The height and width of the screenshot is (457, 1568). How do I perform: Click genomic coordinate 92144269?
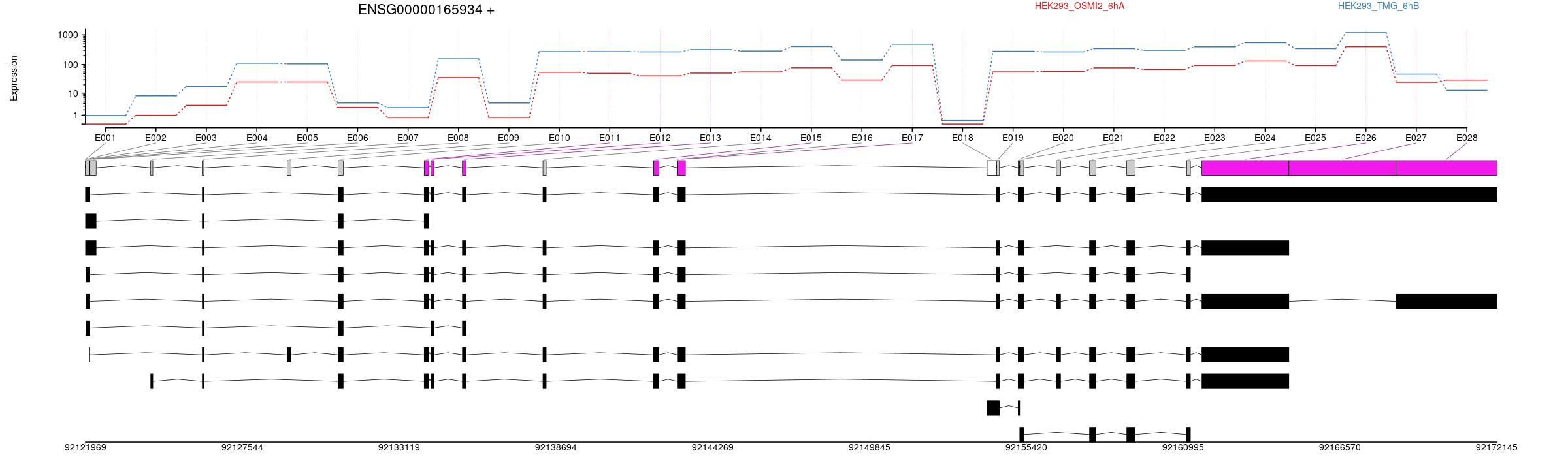pos(712,448)
